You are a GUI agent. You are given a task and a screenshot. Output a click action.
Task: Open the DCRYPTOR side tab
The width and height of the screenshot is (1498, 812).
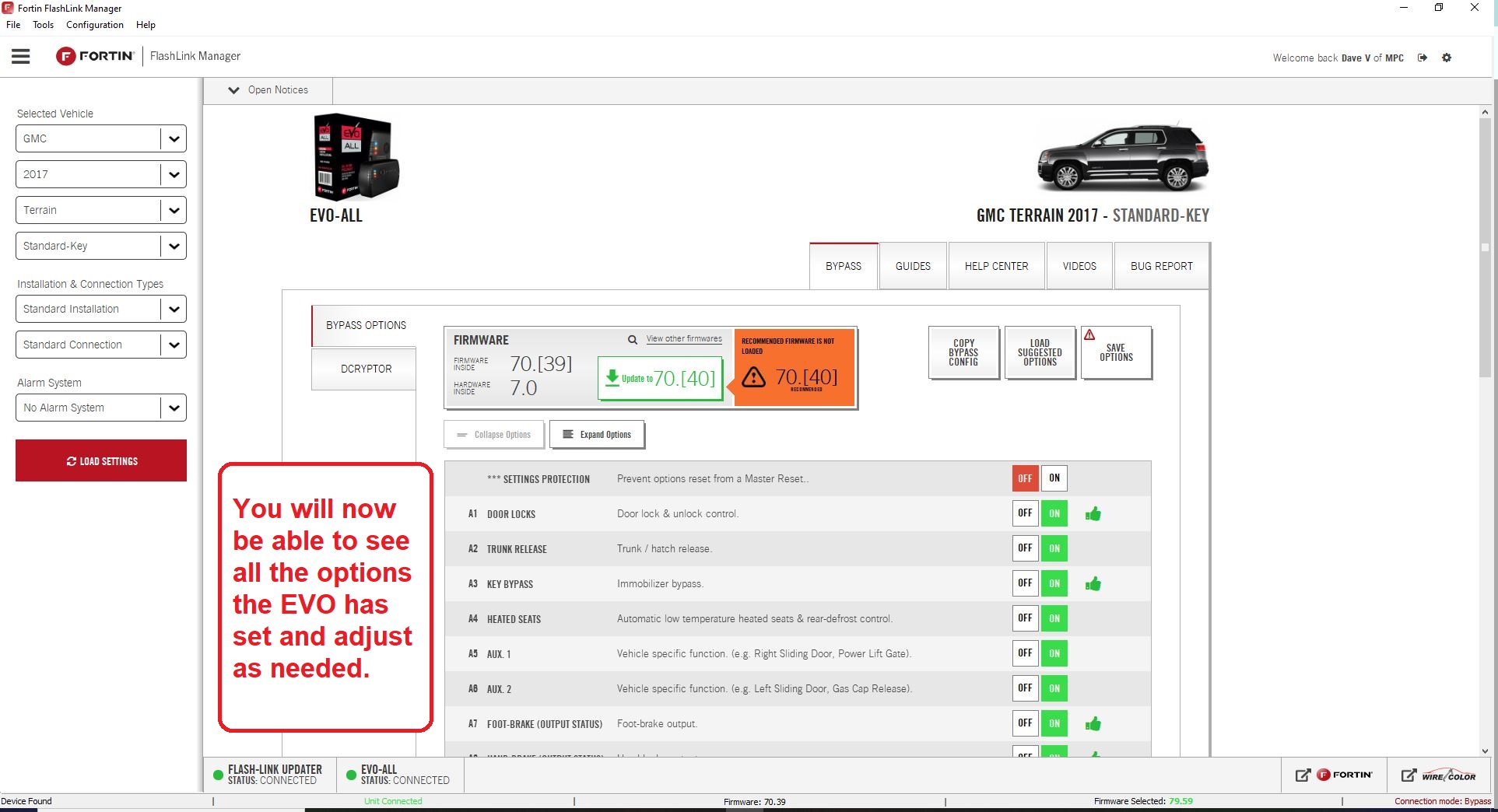365,369
